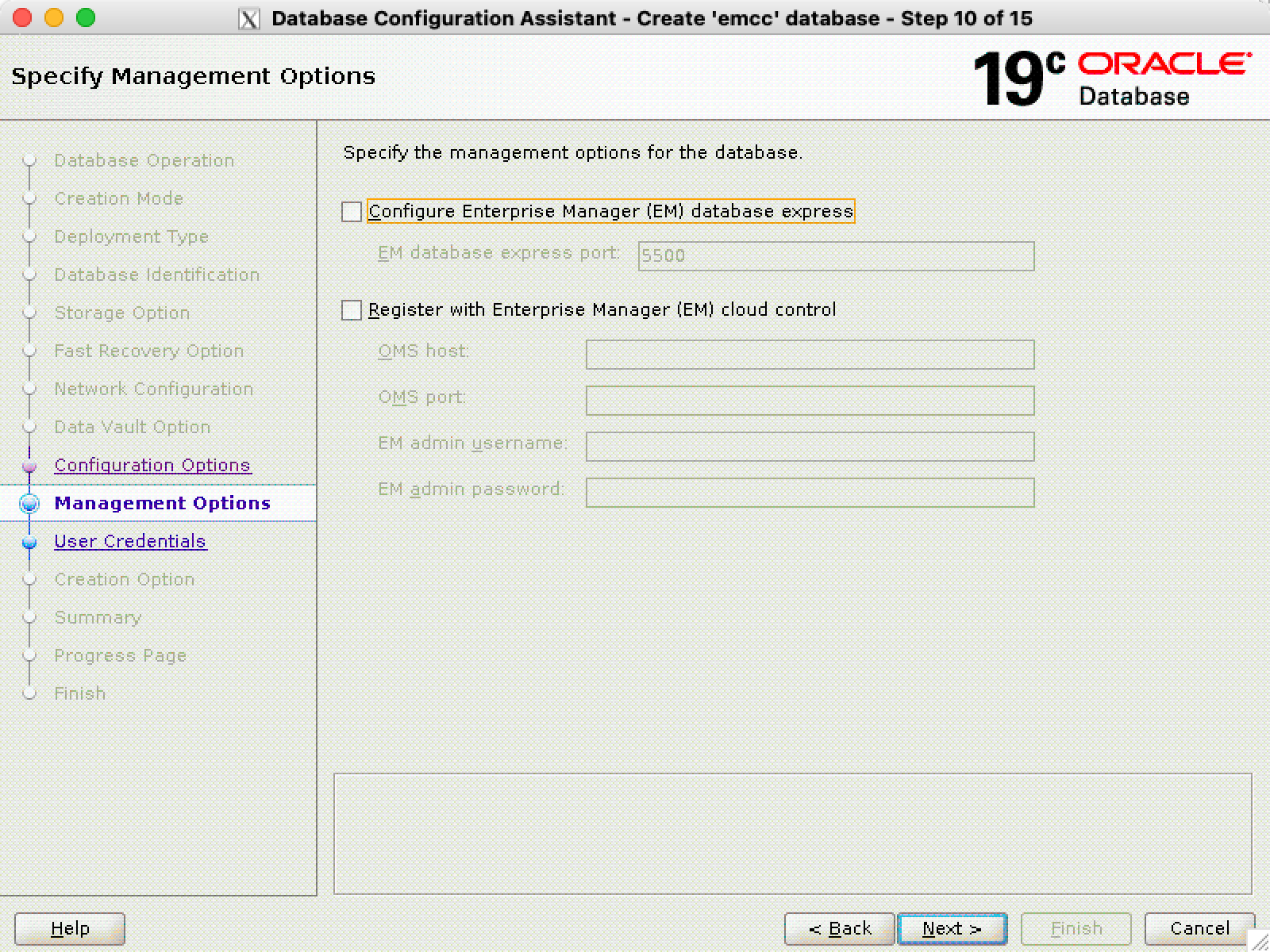This screenshot has height=952, width=1270.
Task: Click the Configuration Options step bullet icon
Action: pyautogui.click(x=29, y=466)
